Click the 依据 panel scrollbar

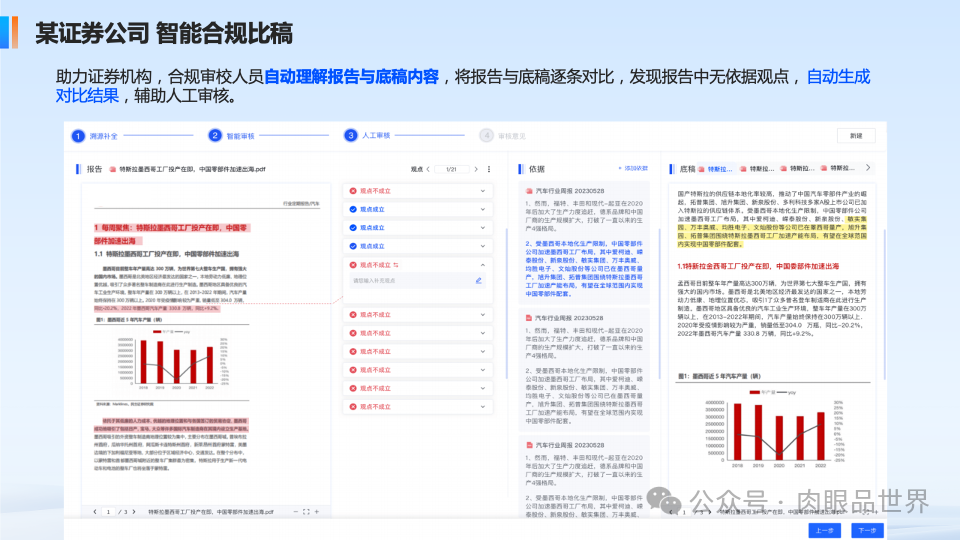[659, 303]
